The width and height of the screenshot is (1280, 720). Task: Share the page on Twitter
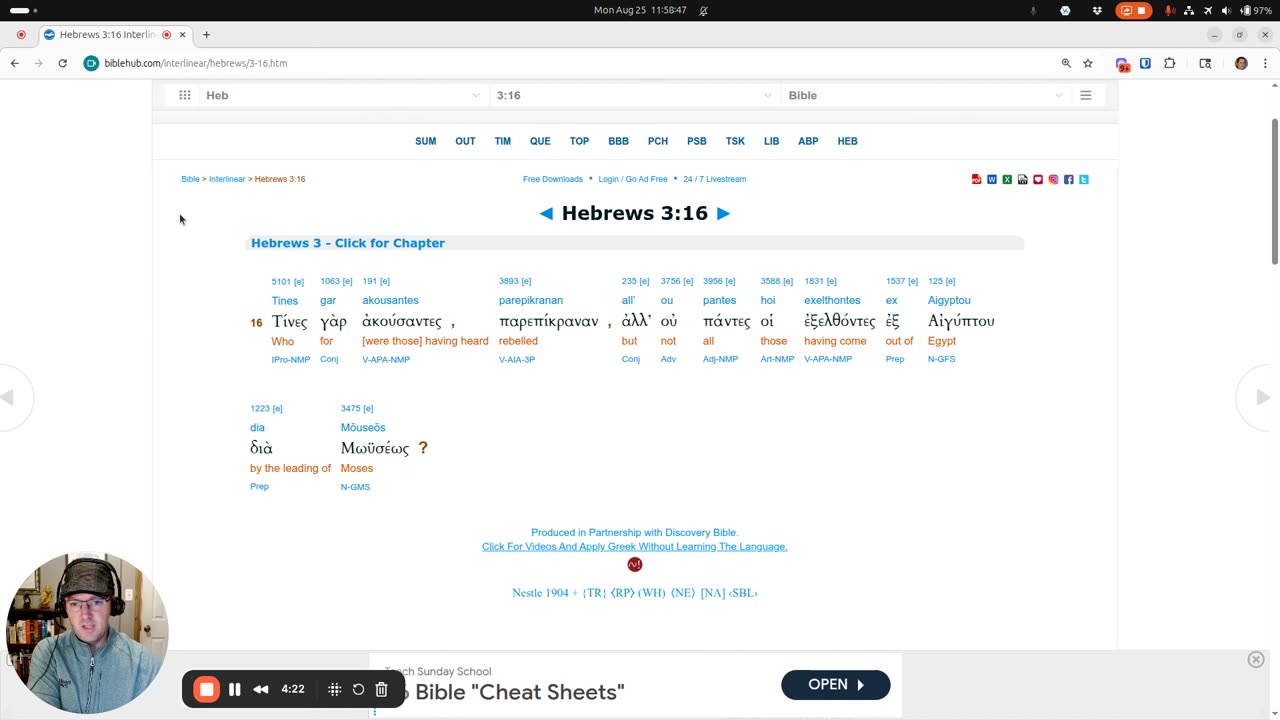click(1083, 179)
